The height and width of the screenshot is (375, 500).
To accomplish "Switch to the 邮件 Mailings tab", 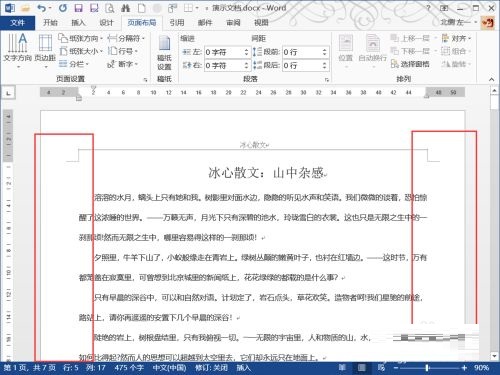I will click(205, 23).
